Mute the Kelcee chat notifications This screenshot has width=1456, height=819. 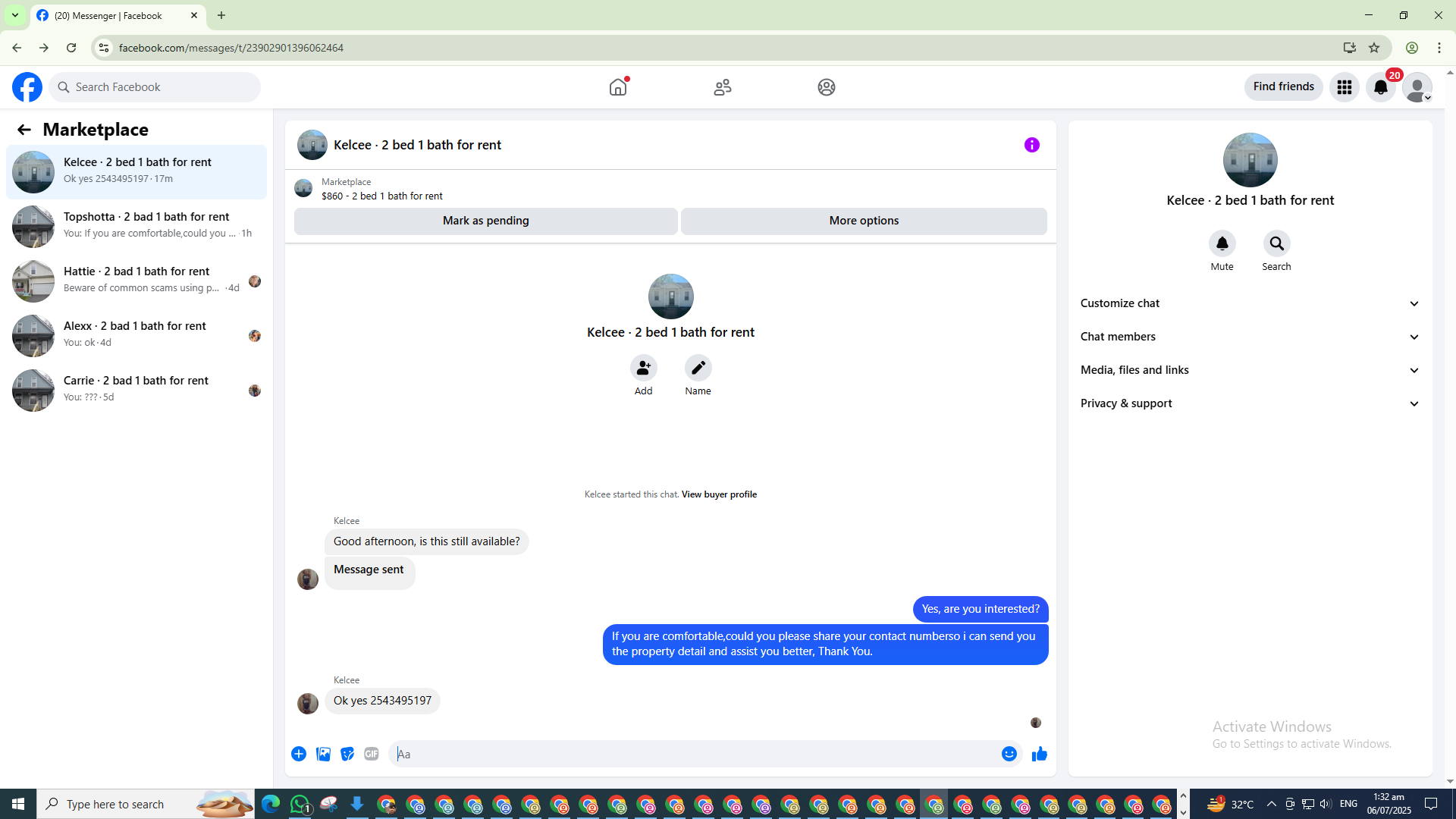click(1222, 244)
